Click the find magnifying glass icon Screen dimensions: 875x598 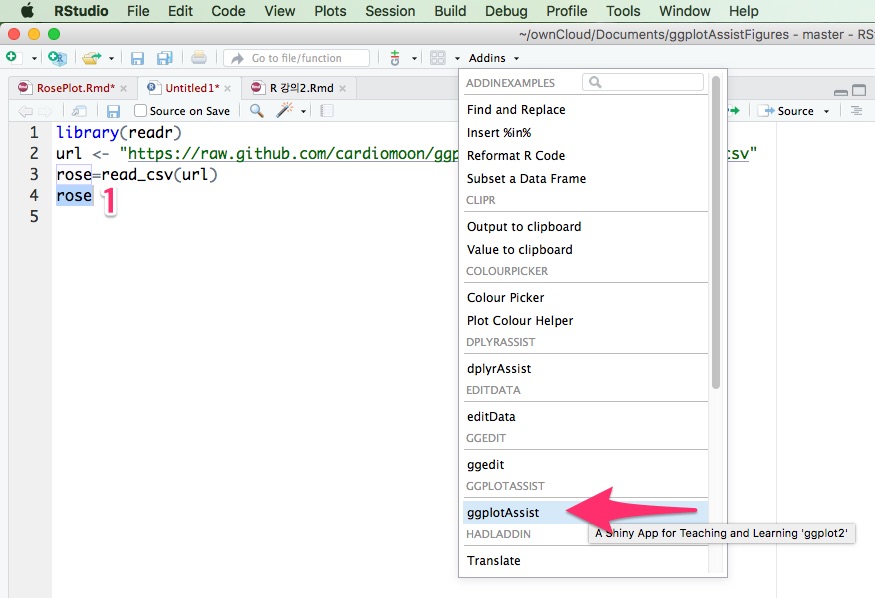(257, 110)
